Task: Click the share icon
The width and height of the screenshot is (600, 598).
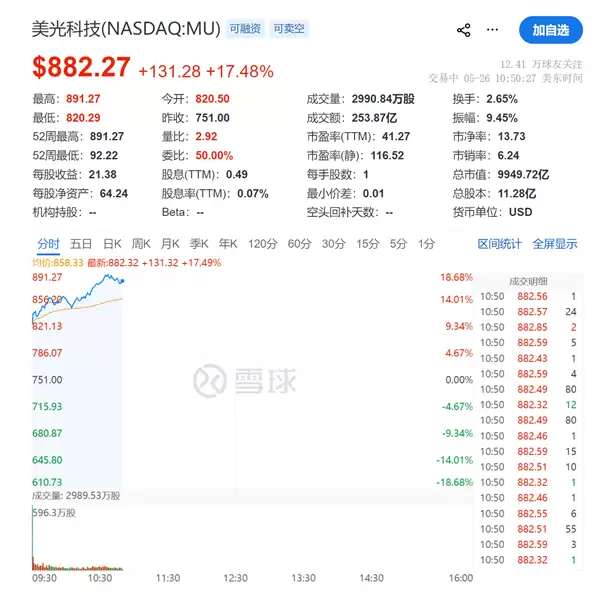Action: 463,30
